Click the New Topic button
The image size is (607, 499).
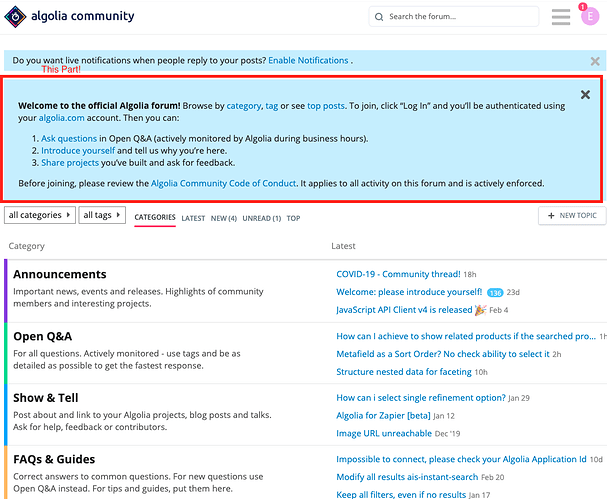click(572, 216)
